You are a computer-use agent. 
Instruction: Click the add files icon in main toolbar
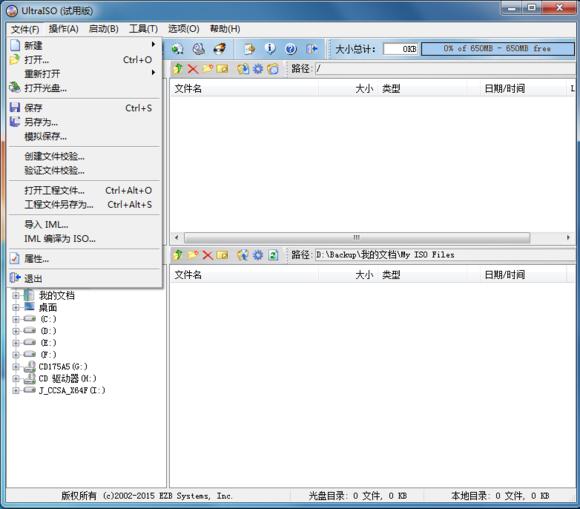pyautogui.click(x=249, y=49)
